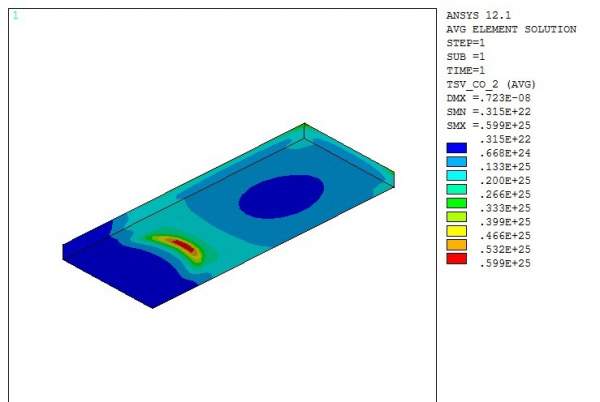Screen dimensions: 600x402
Task: Click the yellow legend swatch
Action: coord(457,231)
